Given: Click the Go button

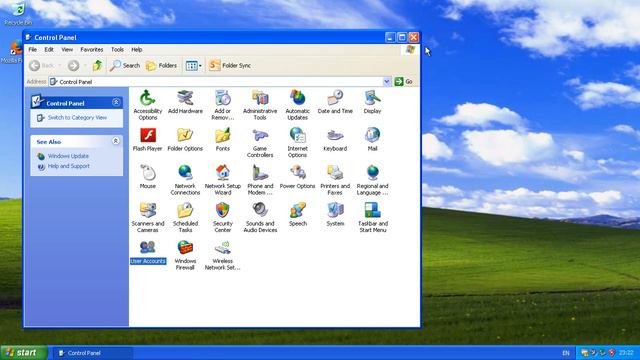Looking at the screenshot, I should [x=404, y=82].
